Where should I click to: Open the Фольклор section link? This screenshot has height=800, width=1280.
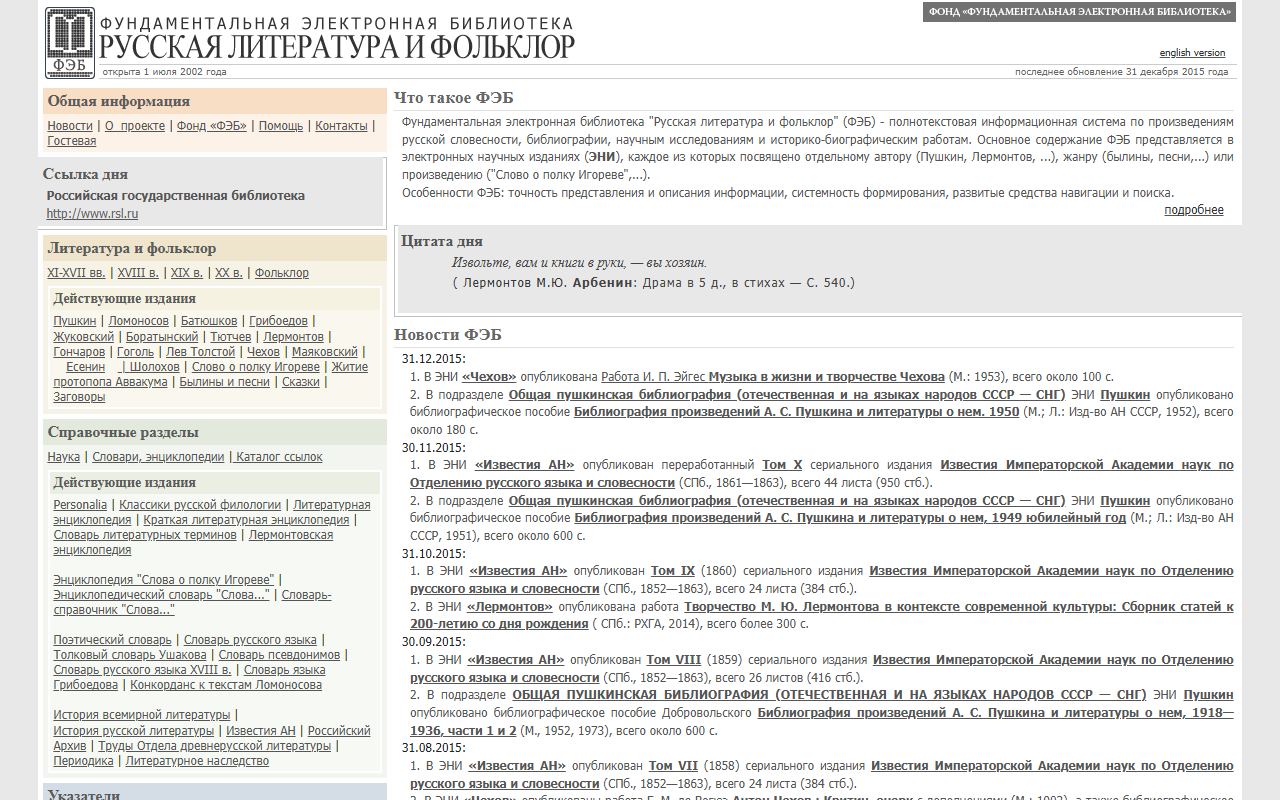282,273
